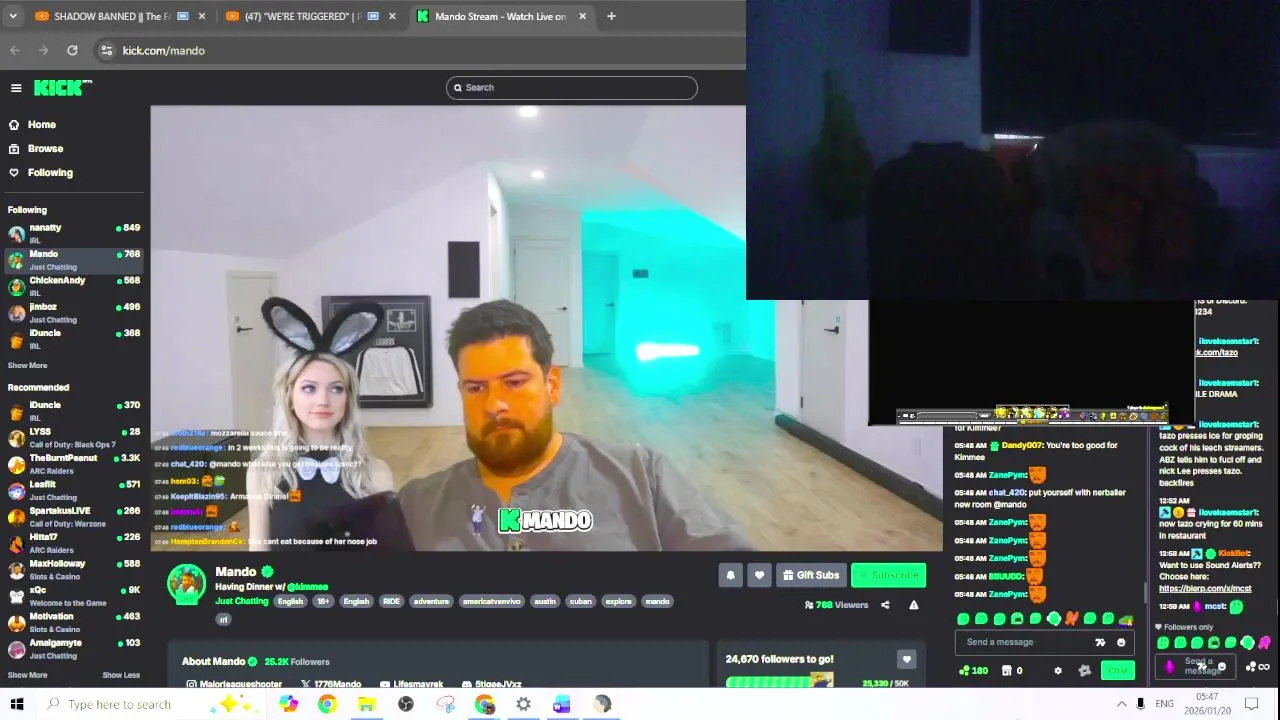Open TheBurntPeanut recommended channel

coord(74,464)
